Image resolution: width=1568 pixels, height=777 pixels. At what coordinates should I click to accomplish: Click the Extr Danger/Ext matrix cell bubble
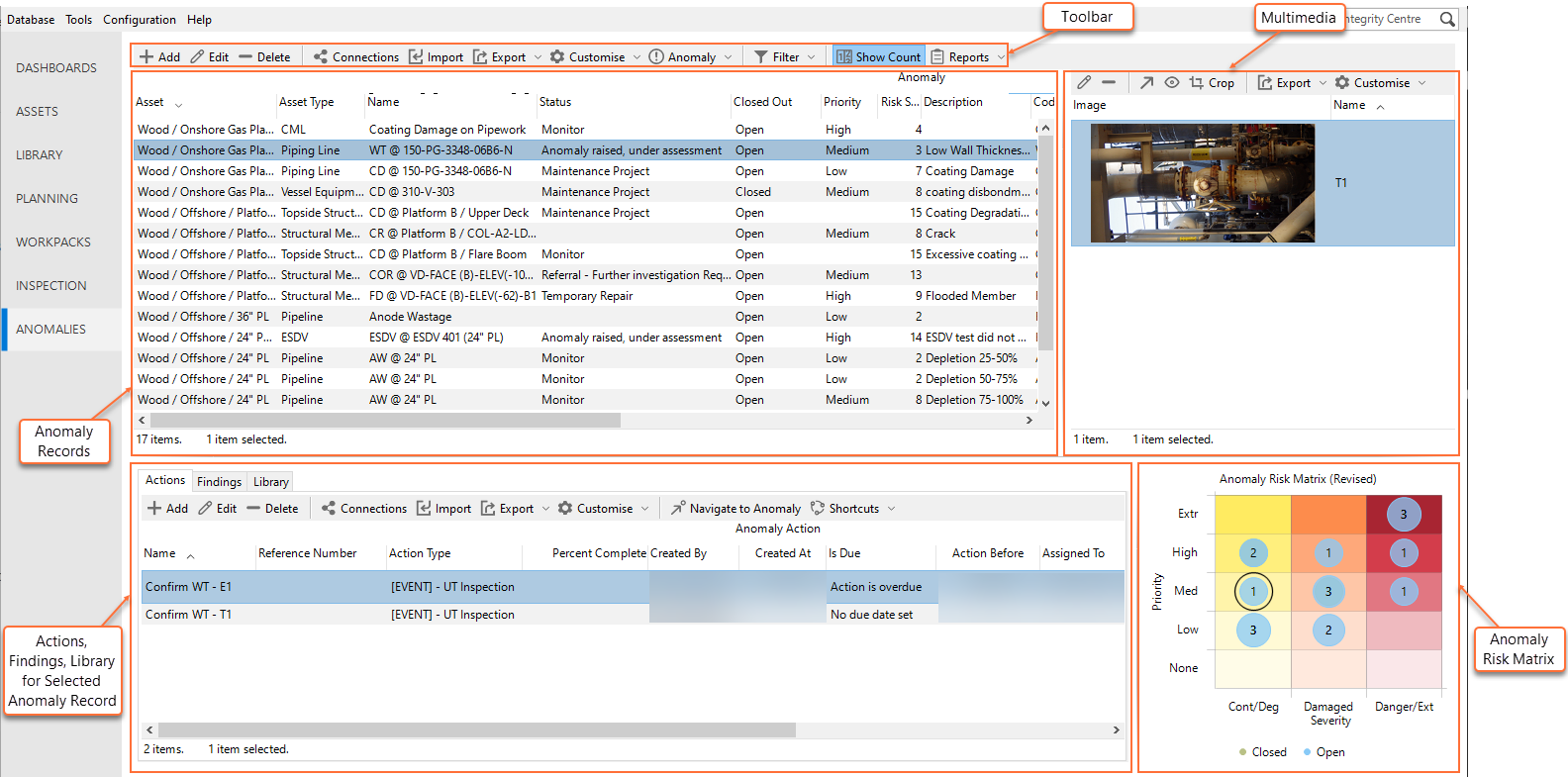1403,515
